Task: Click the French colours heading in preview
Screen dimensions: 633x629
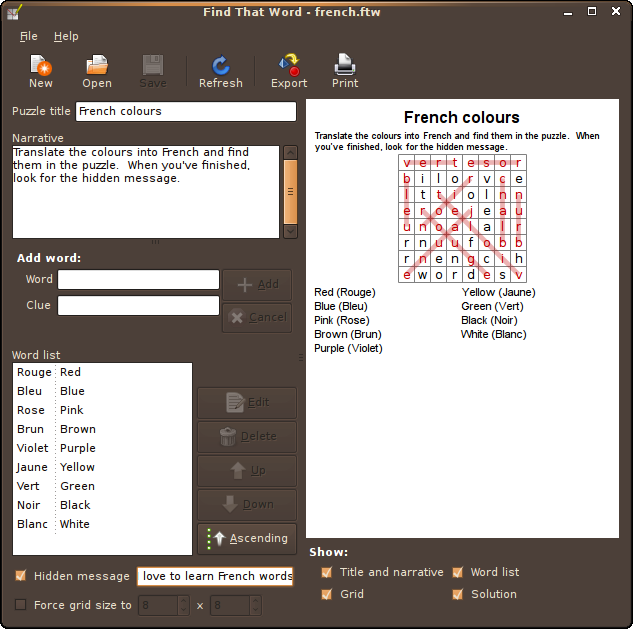Action: tap(461, 117)
